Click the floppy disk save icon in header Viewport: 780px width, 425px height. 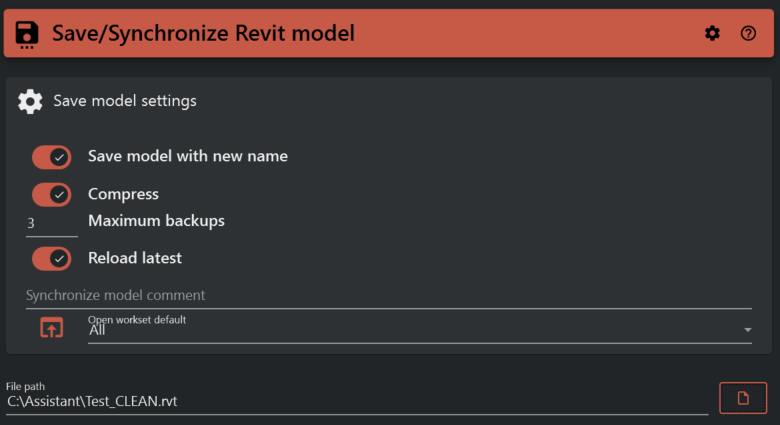coord(28,33)
